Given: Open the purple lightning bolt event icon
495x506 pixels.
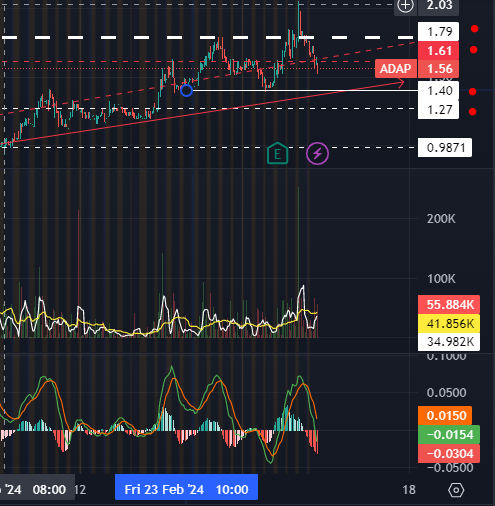Looking at the screenshot, I should coord(317,153).
